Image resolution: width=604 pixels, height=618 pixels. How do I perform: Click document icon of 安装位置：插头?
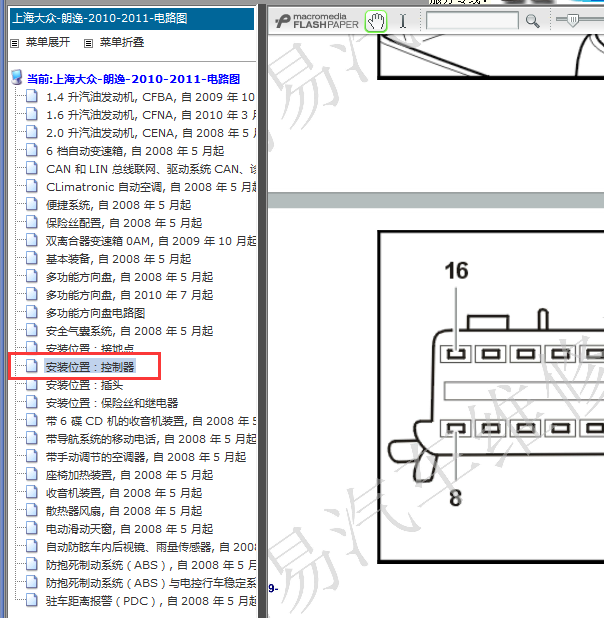point(32,384)
